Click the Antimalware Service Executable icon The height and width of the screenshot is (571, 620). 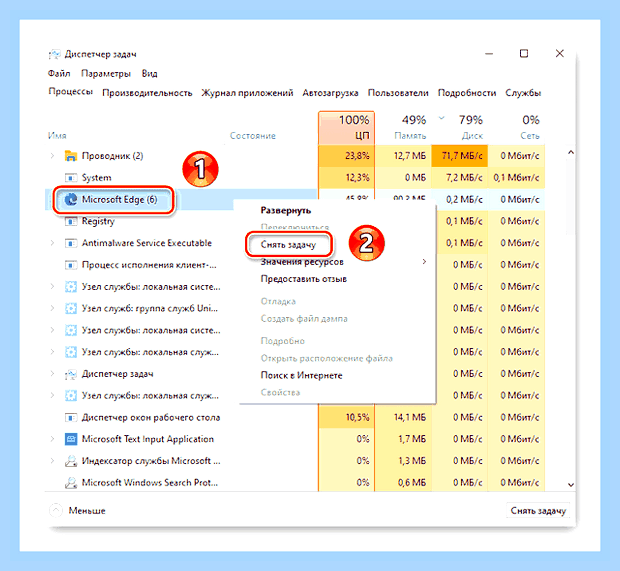point(71,243)
